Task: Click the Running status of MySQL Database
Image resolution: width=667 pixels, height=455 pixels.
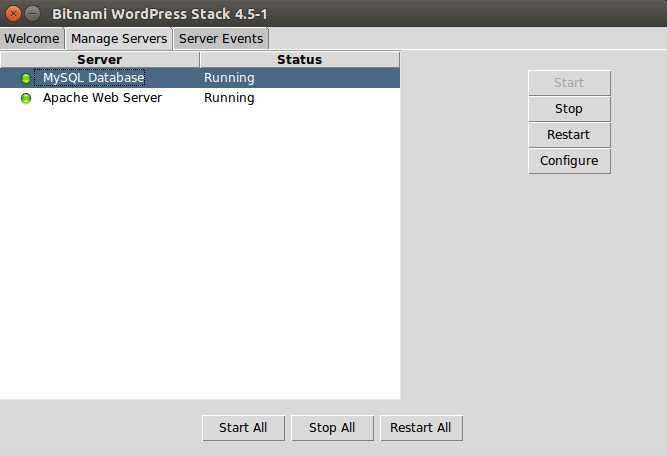Action: (229, 78)
